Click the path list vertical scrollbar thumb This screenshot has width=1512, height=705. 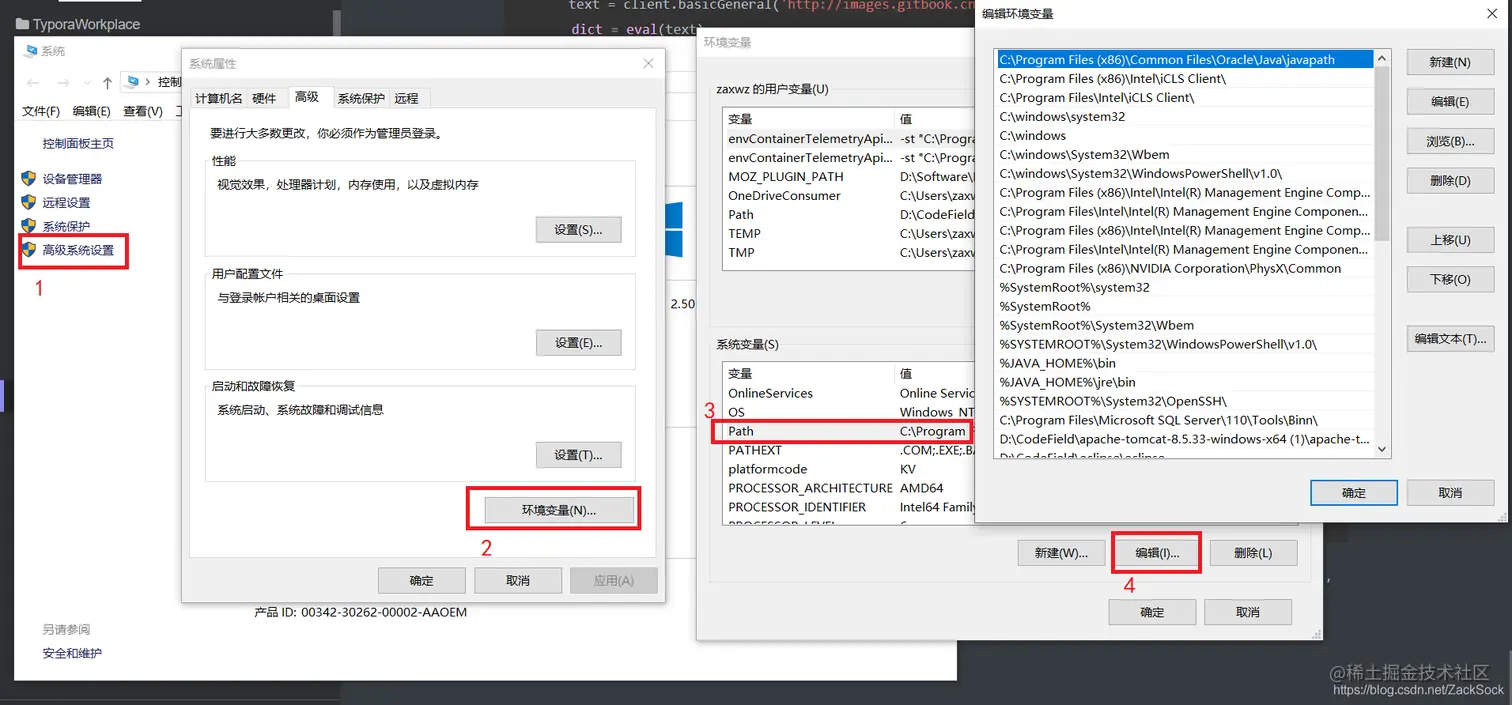click(1382, 154)
